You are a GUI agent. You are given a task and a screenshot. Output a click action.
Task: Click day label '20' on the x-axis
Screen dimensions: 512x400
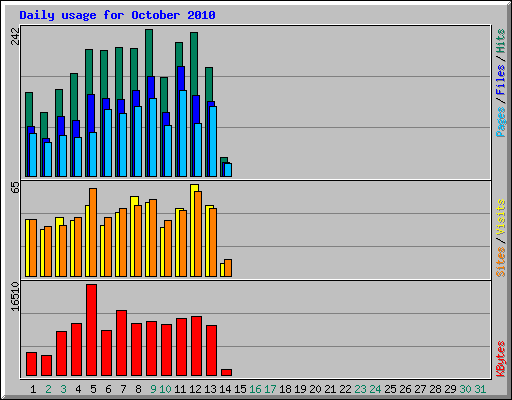[x=315, y=389]
